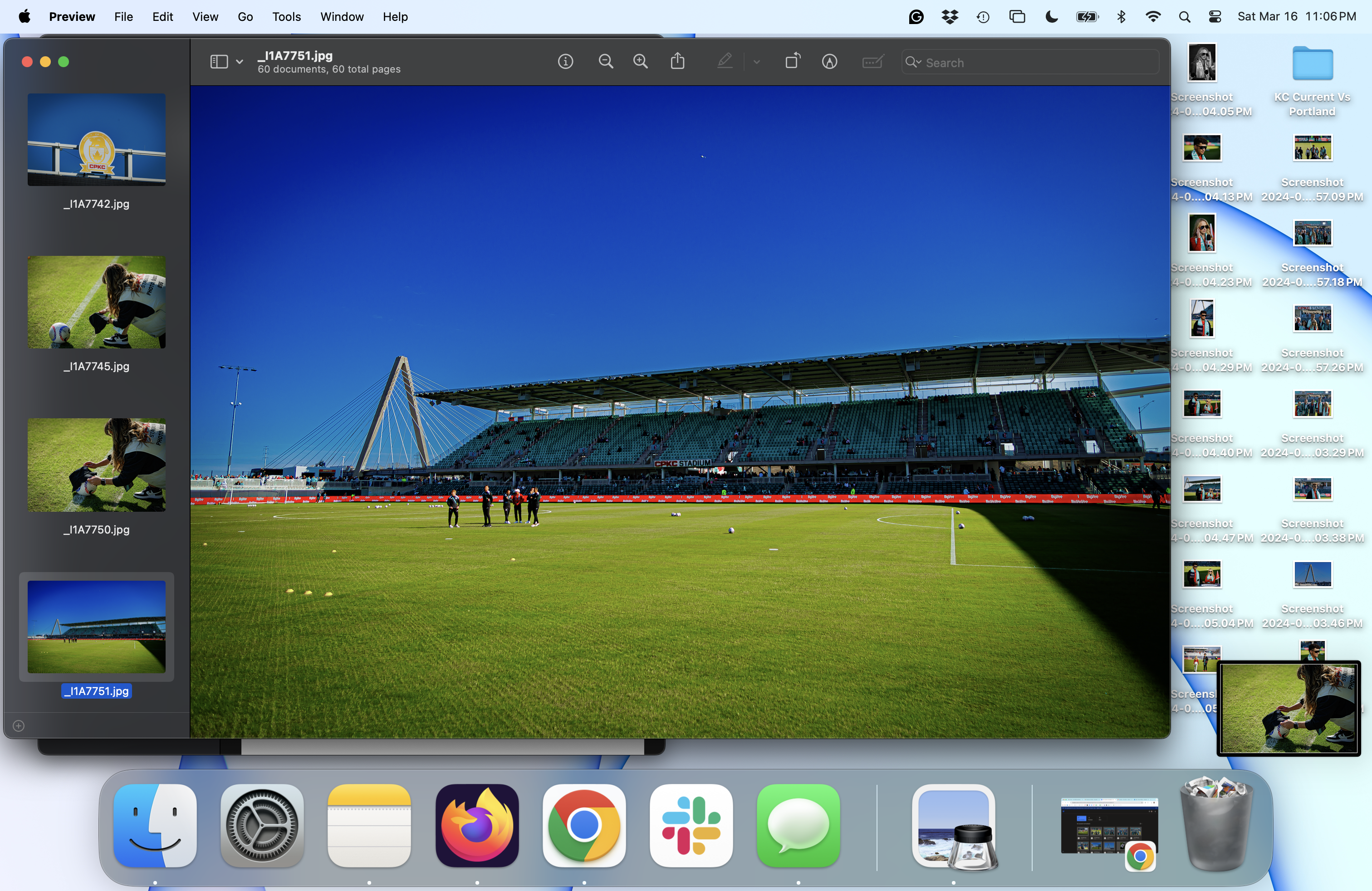The width and height of the screenshot is (1372, 891).
Task: Open Notes from the Dock
Action: tap(369, 825)
